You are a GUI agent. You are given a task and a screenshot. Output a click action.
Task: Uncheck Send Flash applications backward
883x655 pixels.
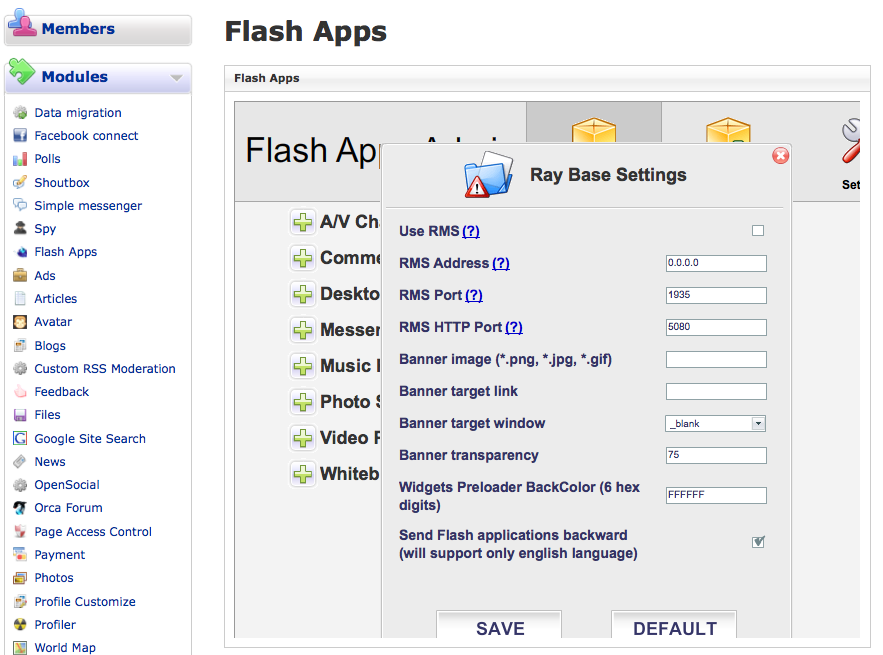[x=758, y=542]
